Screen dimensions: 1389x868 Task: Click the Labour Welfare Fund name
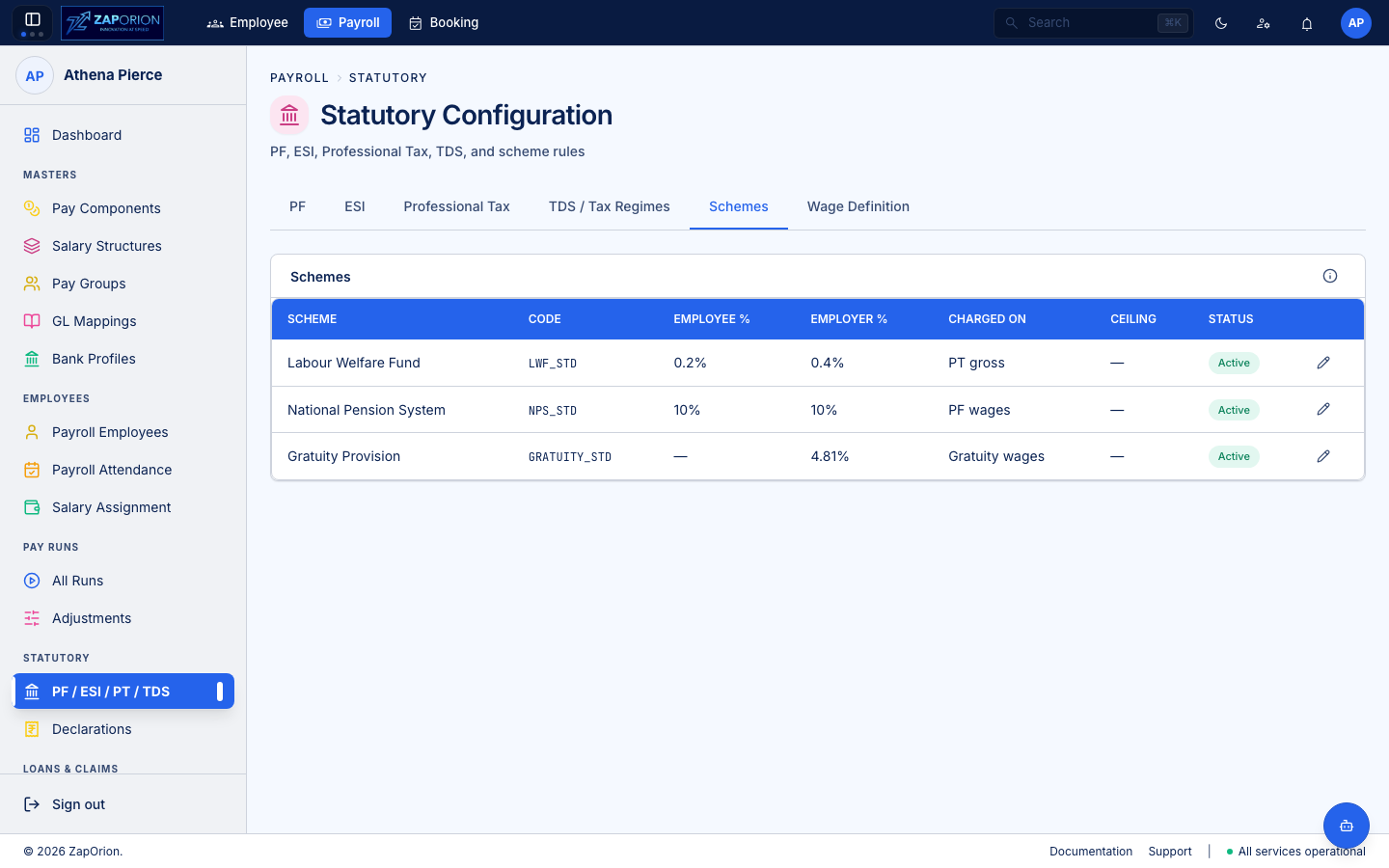(x=354, y=363)
